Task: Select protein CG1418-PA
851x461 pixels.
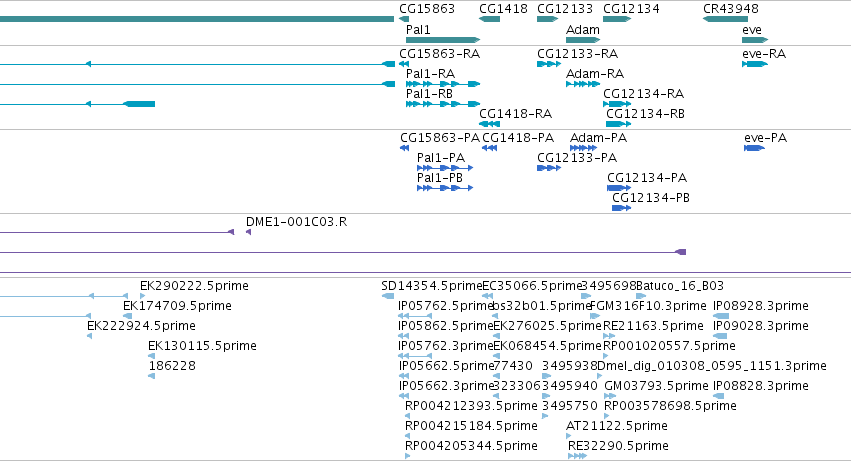Action: point(518,138)
